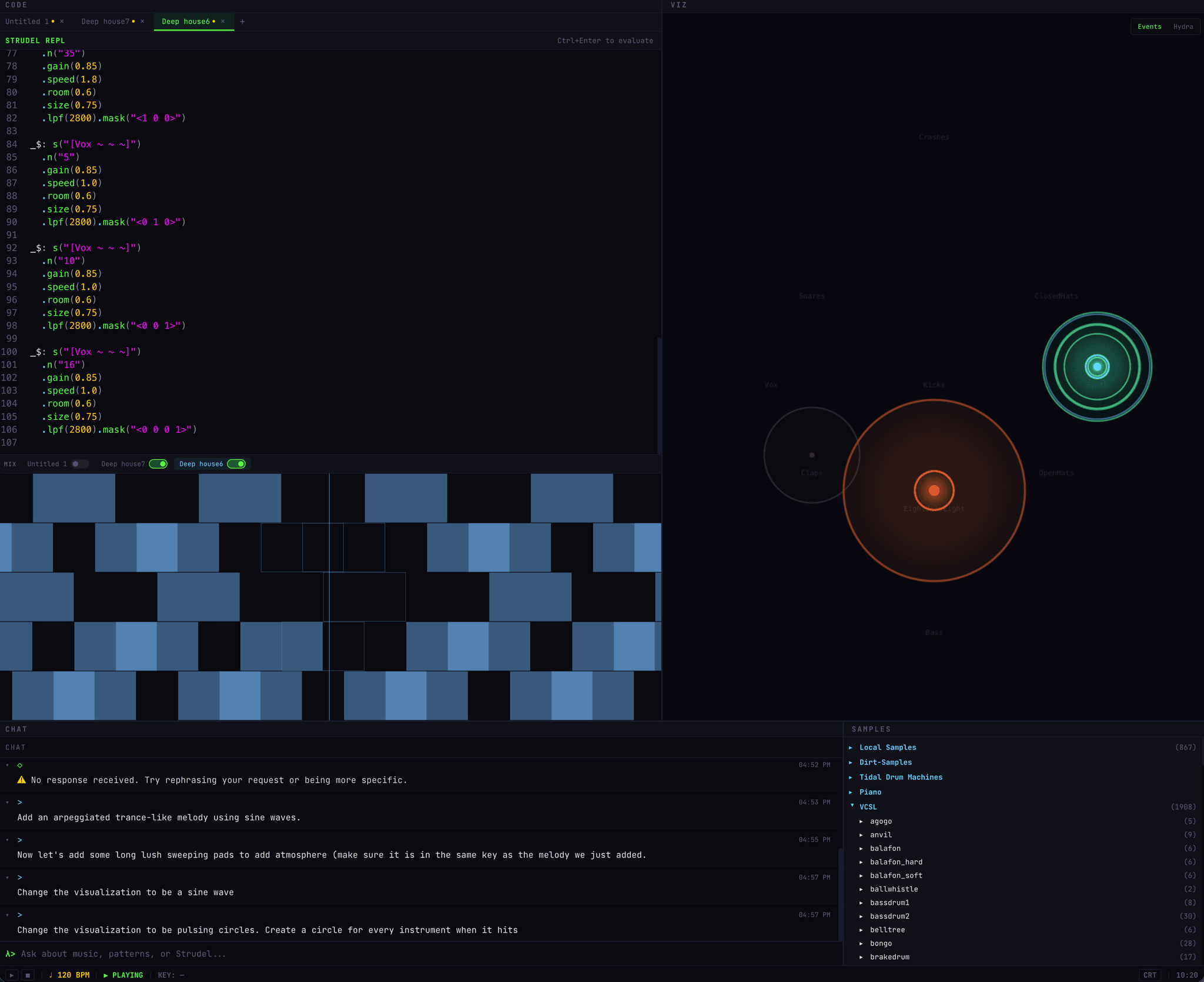Viewport: 1204px width, 982px height.
Task: Enable the Untitled 1 mix toggle
Action: click(x=79, y=464)
